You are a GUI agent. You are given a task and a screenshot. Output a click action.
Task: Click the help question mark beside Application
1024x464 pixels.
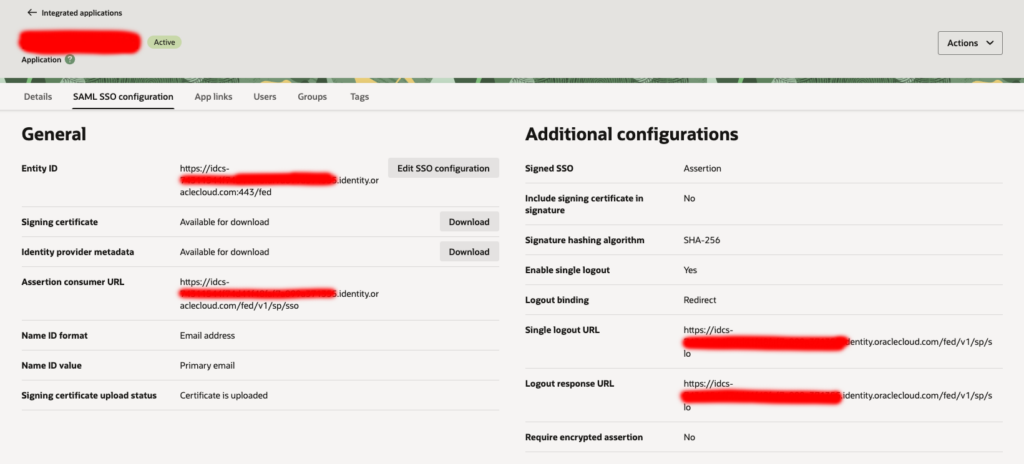[70, 59]
